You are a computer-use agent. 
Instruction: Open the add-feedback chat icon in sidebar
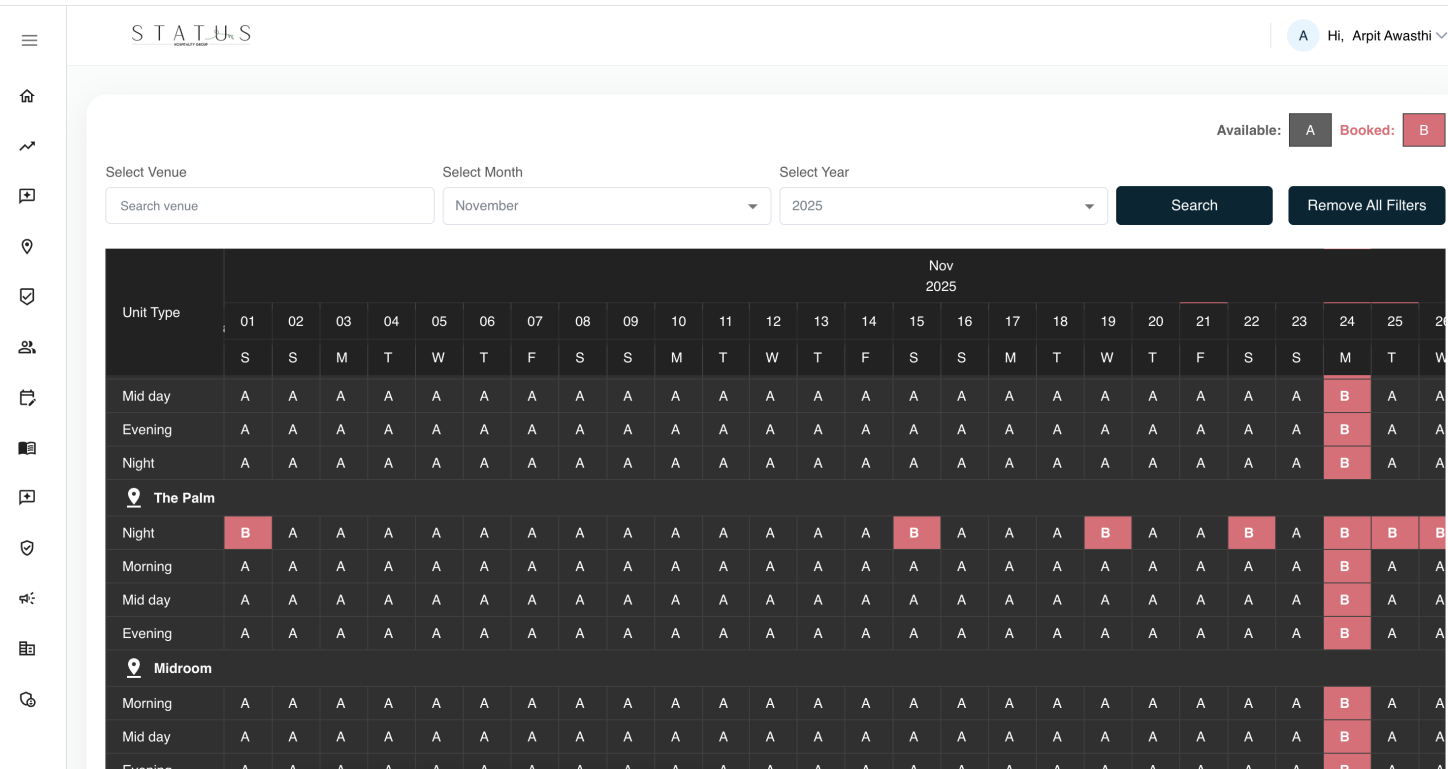coord(29,195)
